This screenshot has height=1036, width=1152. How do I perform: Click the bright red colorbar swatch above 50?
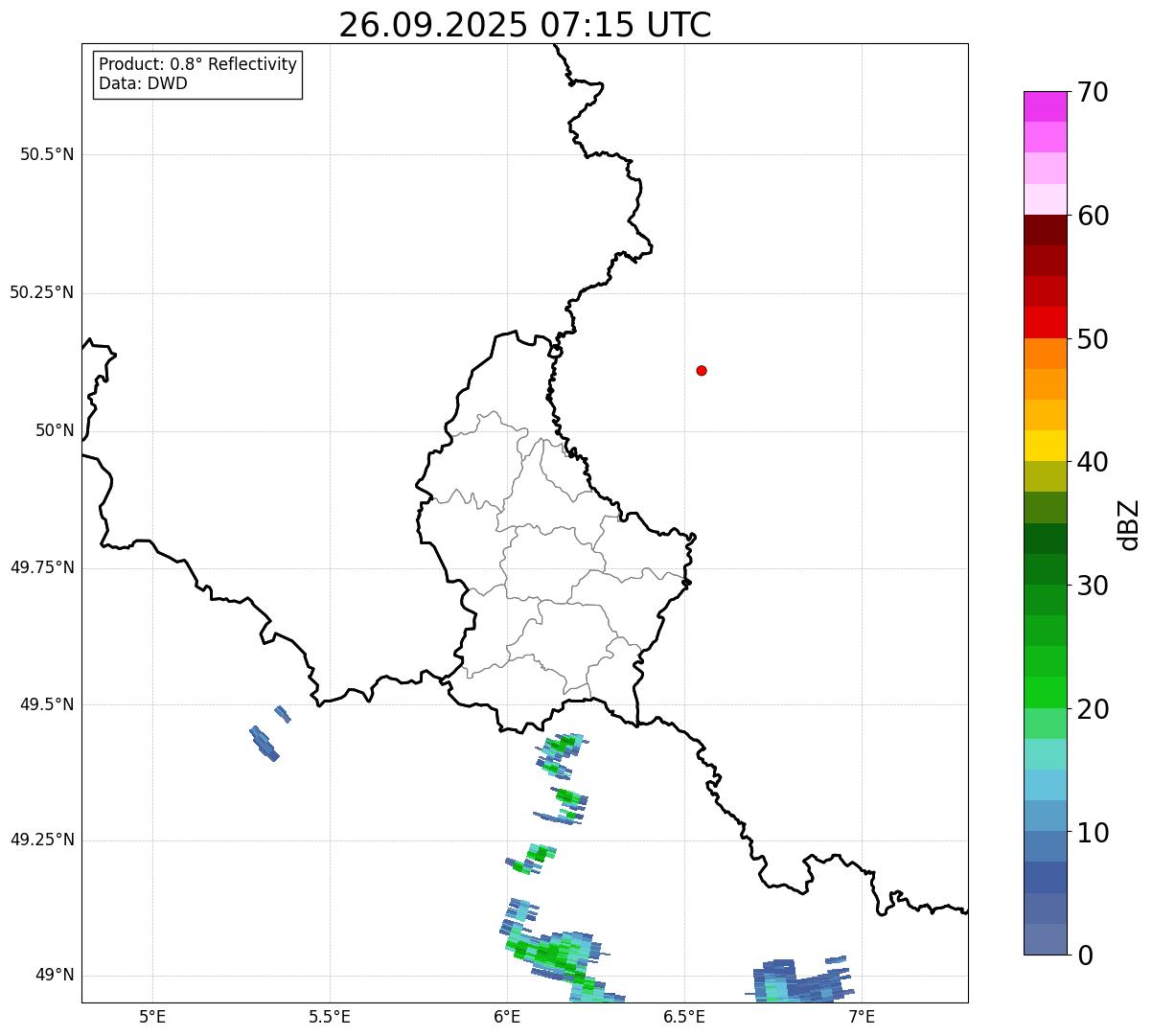tap(1045, 322)
